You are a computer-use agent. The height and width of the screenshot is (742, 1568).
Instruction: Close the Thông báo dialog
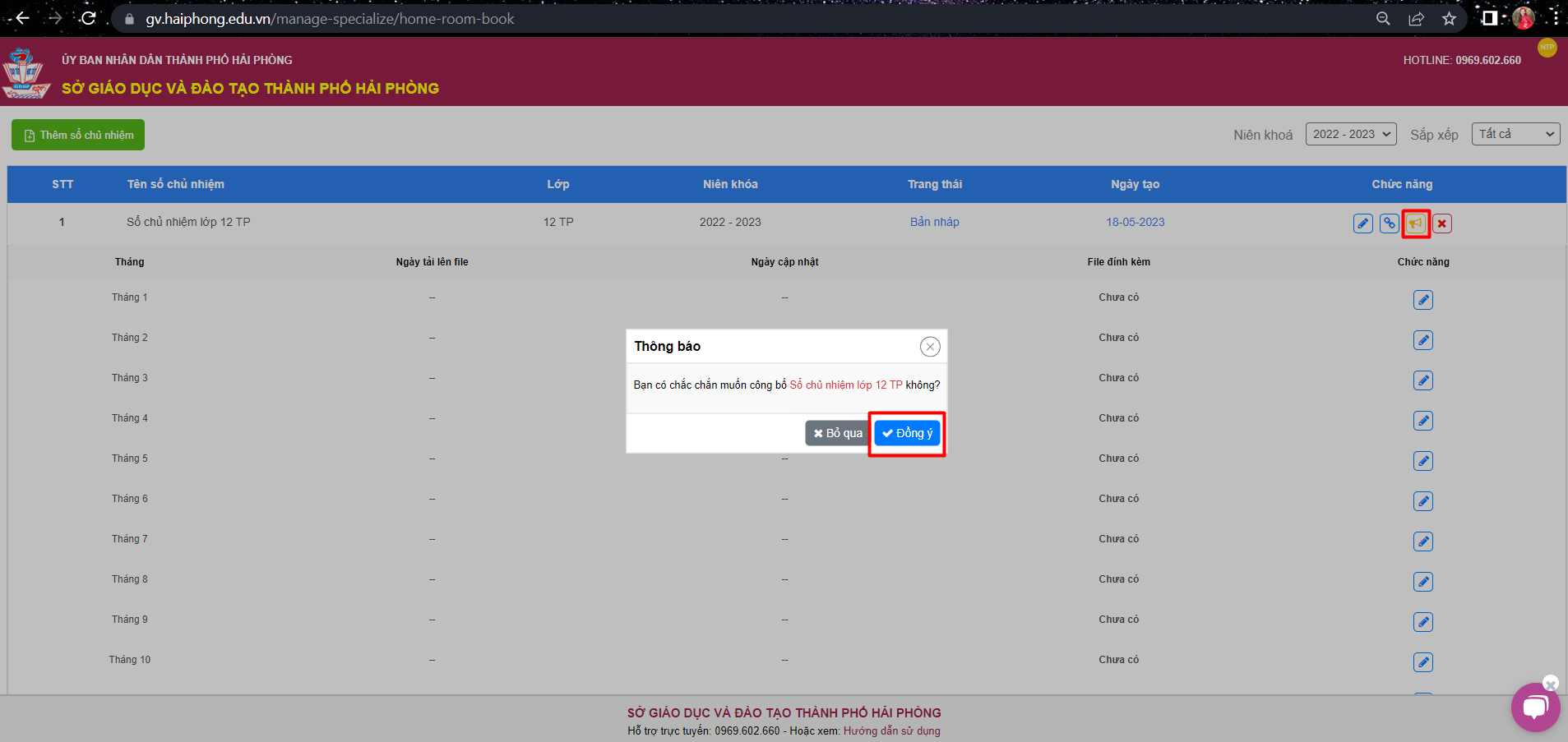pyautogui.click(x=929, y=347)
